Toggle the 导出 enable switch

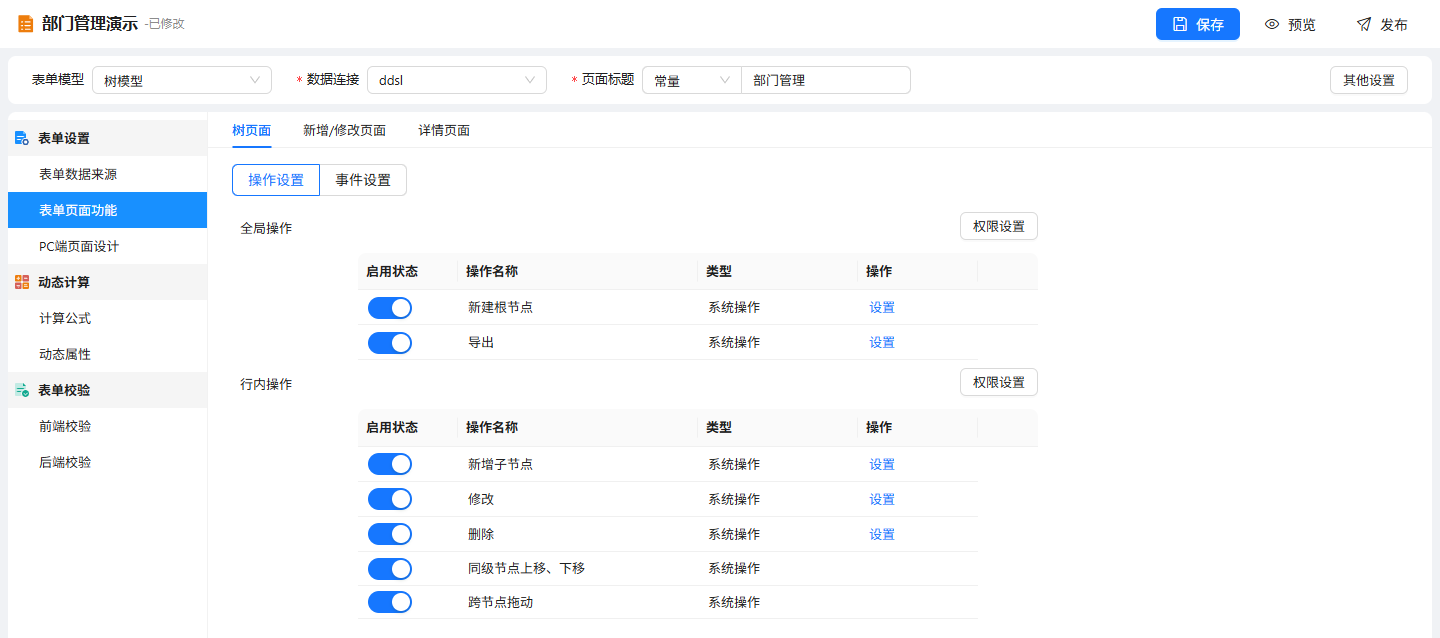[x=390, y=343]
